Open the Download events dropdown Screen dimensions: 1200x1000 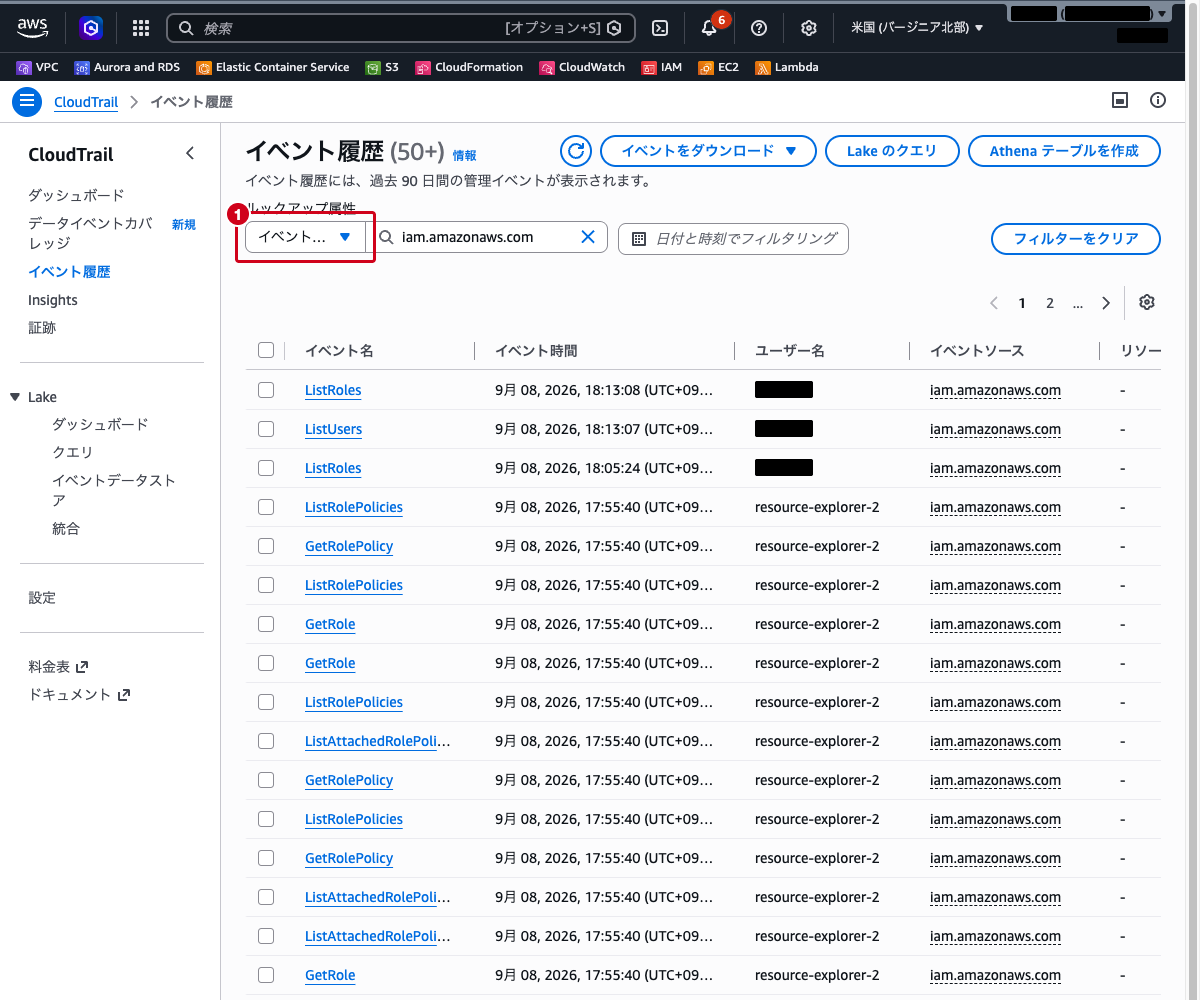click(708, 151)
